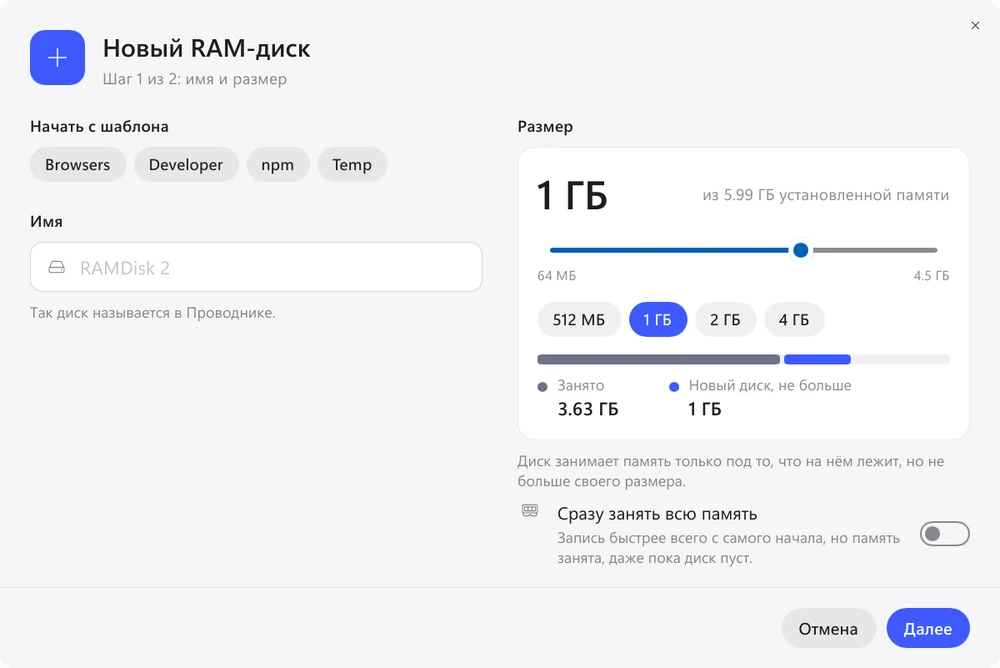The height and width of the screenshot is (668, 1000).
Task: Click the blue plus icon beside the title
Action: (x=57, y=57)
